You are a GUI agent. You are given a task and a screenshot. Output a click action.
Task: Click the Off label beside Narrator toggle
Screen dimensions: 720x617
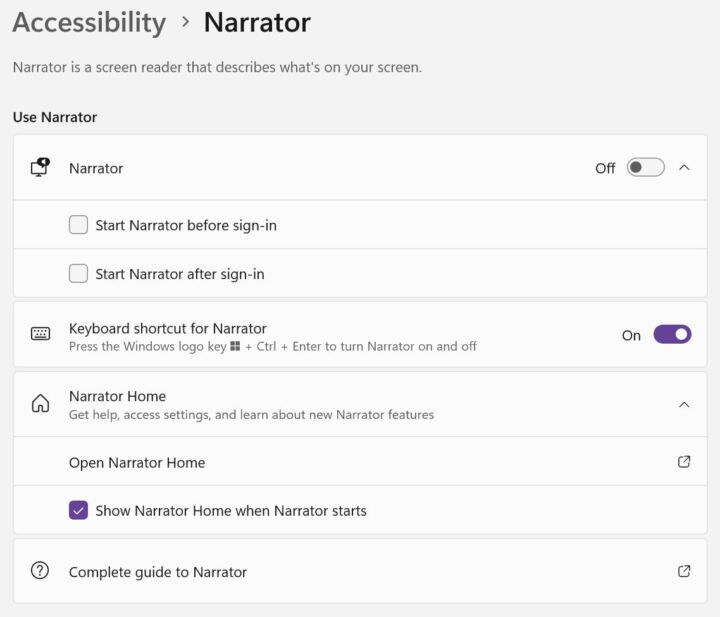tap(605, 168)
